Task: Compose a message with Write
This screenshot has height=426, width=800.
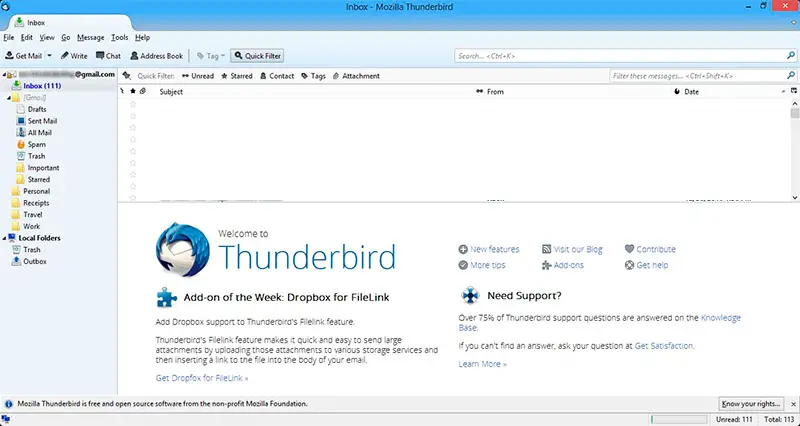Action: click(x=74, y=56)
